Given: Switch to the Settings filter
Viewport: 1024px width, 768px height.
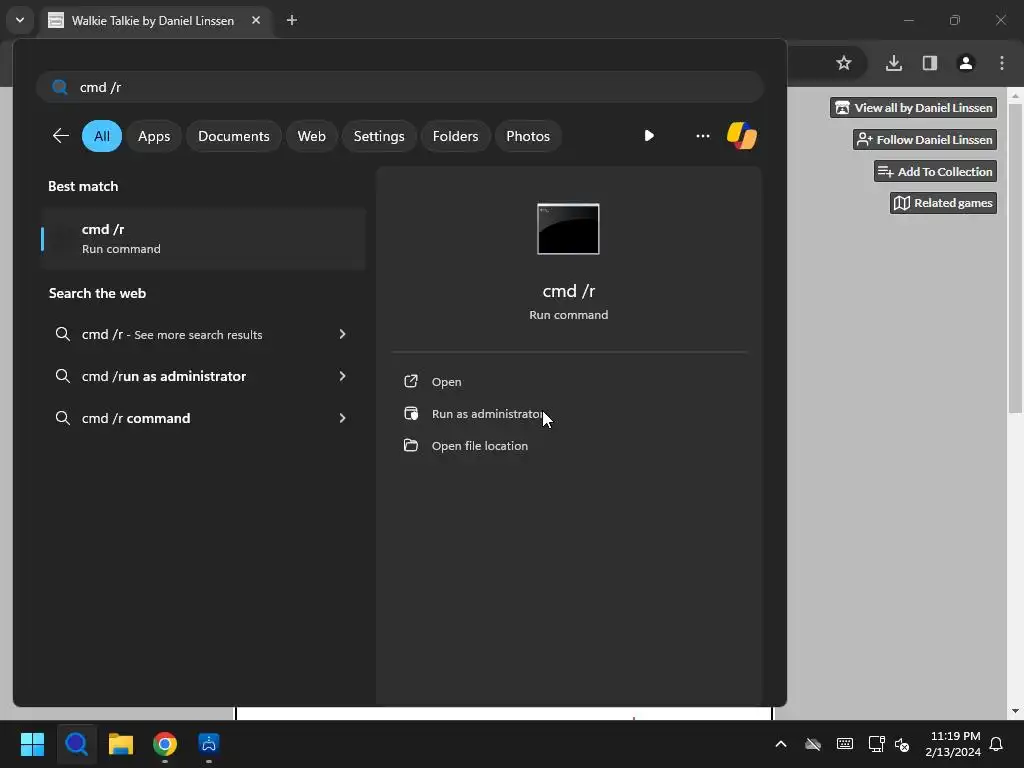Looking at the screenshot, I should click(379, 136).
